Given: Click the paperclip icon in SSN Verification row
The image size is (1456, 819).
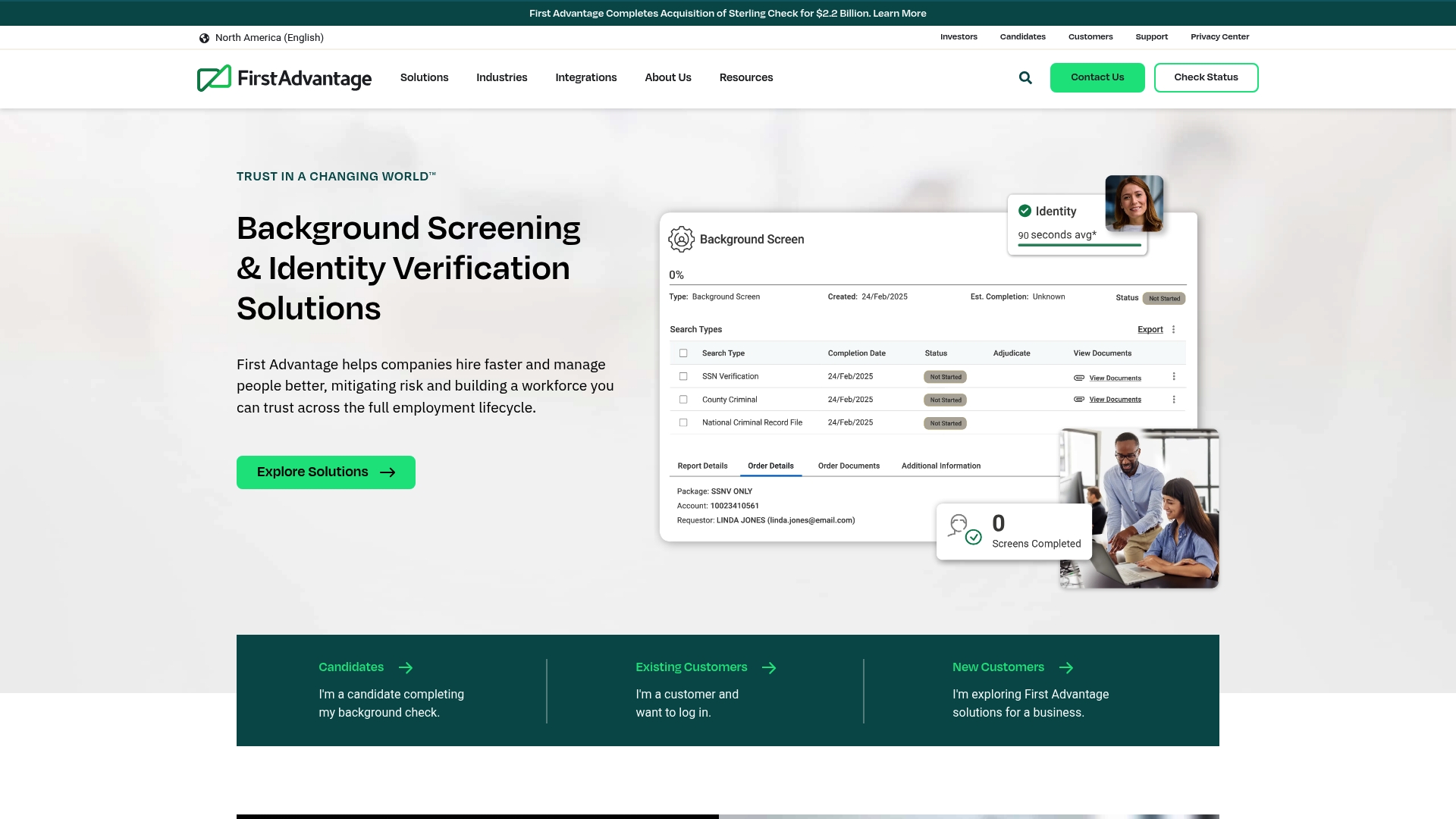Looking at the screenshot, I should coord(1079,378).
